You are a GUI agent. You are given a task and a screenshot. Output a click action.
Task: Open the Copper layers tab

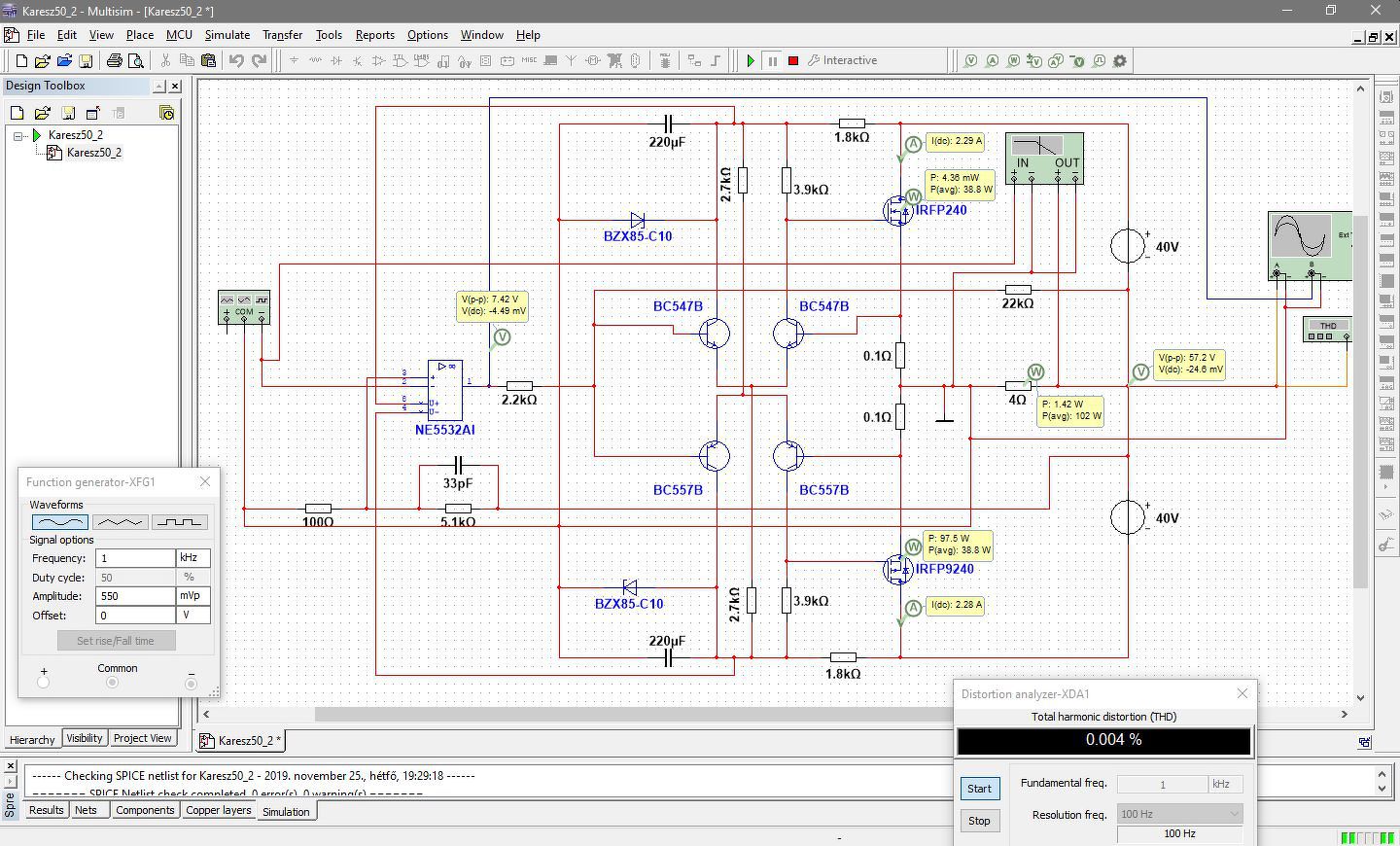[x=219, y=810]
